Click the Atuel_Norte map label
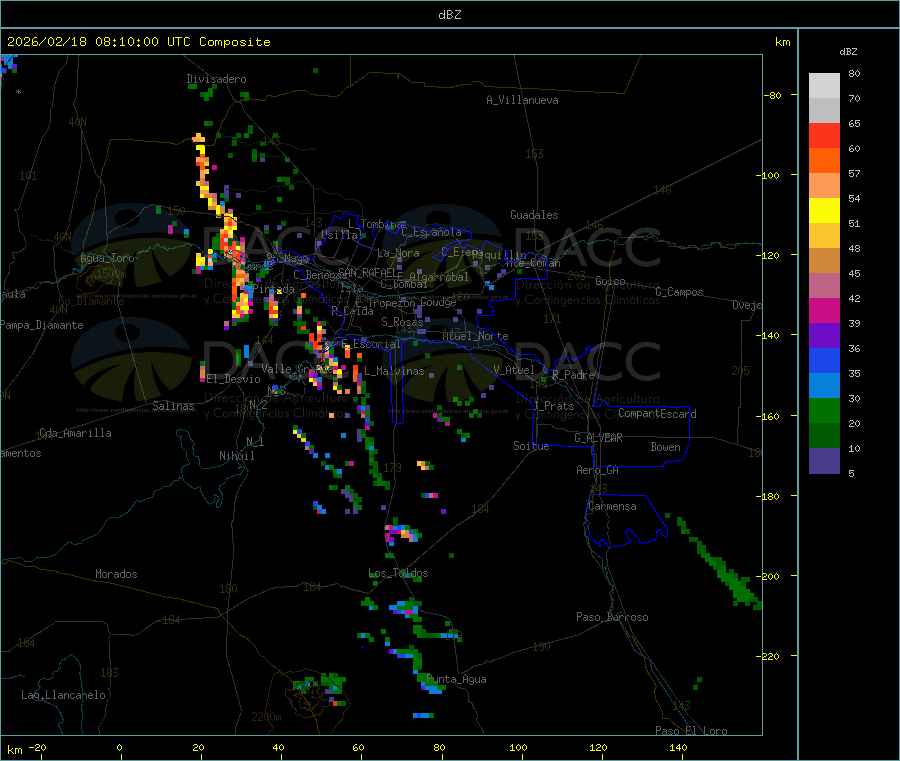The width and height of the screenshot is (900, 761). pos(475,336)
